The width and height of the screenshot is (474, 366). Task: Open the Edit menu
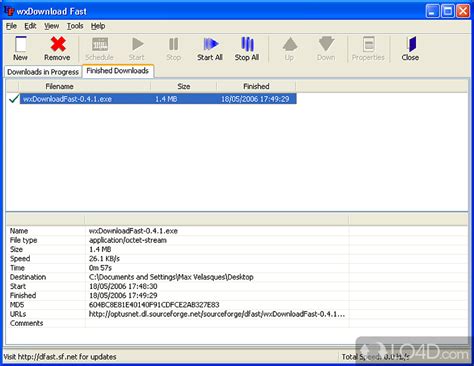click(30, 26)
